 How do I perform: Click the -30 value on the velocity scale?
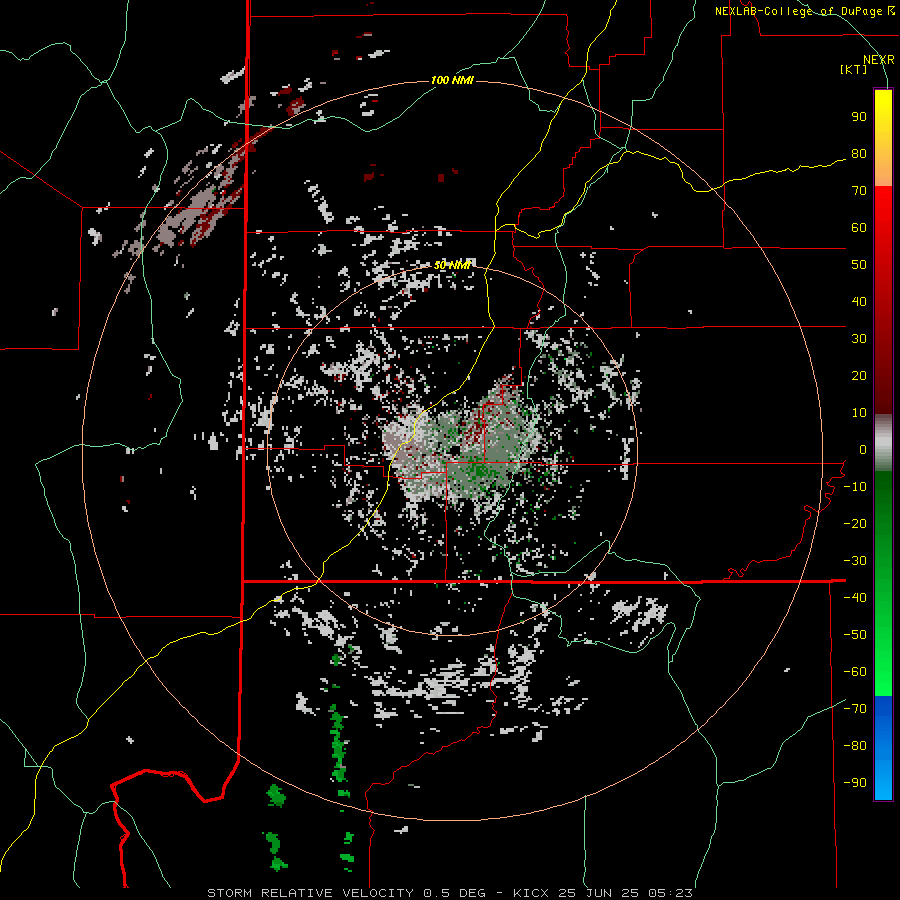coord(855,561)
